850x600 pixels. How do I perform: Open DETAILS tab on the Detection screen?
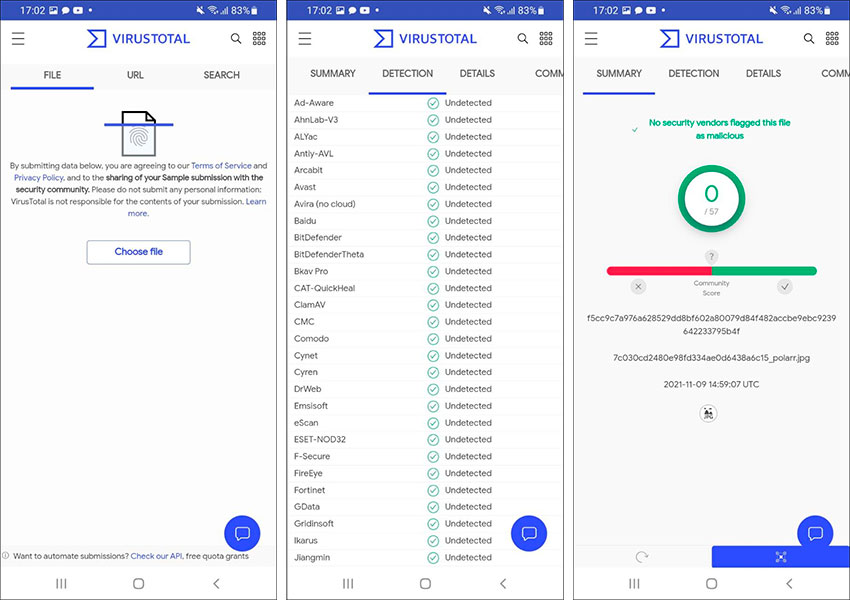tap(477, 74)
